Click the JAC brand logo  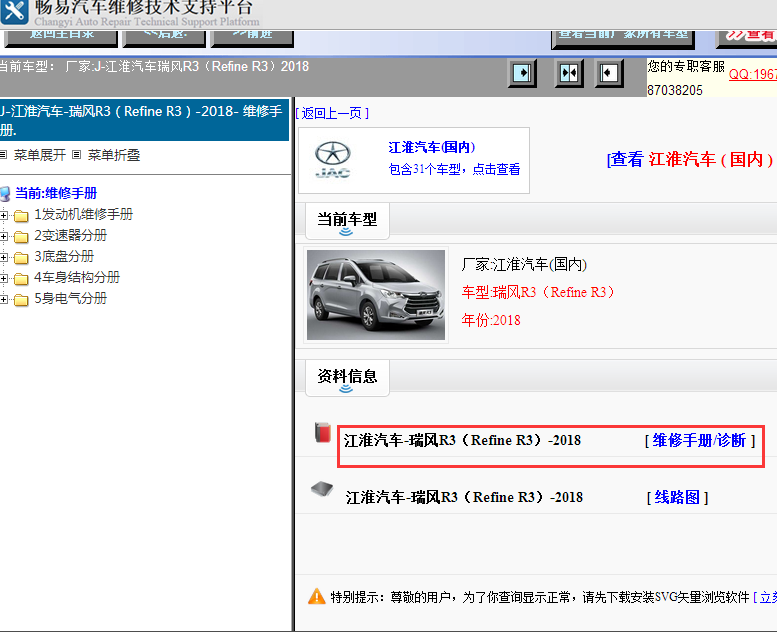click(x=333, y=160)
